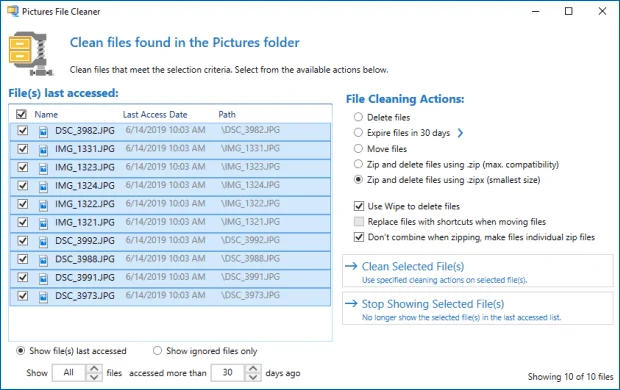
Task: Select Show ignored files only radio
Action: pos(157,350)
